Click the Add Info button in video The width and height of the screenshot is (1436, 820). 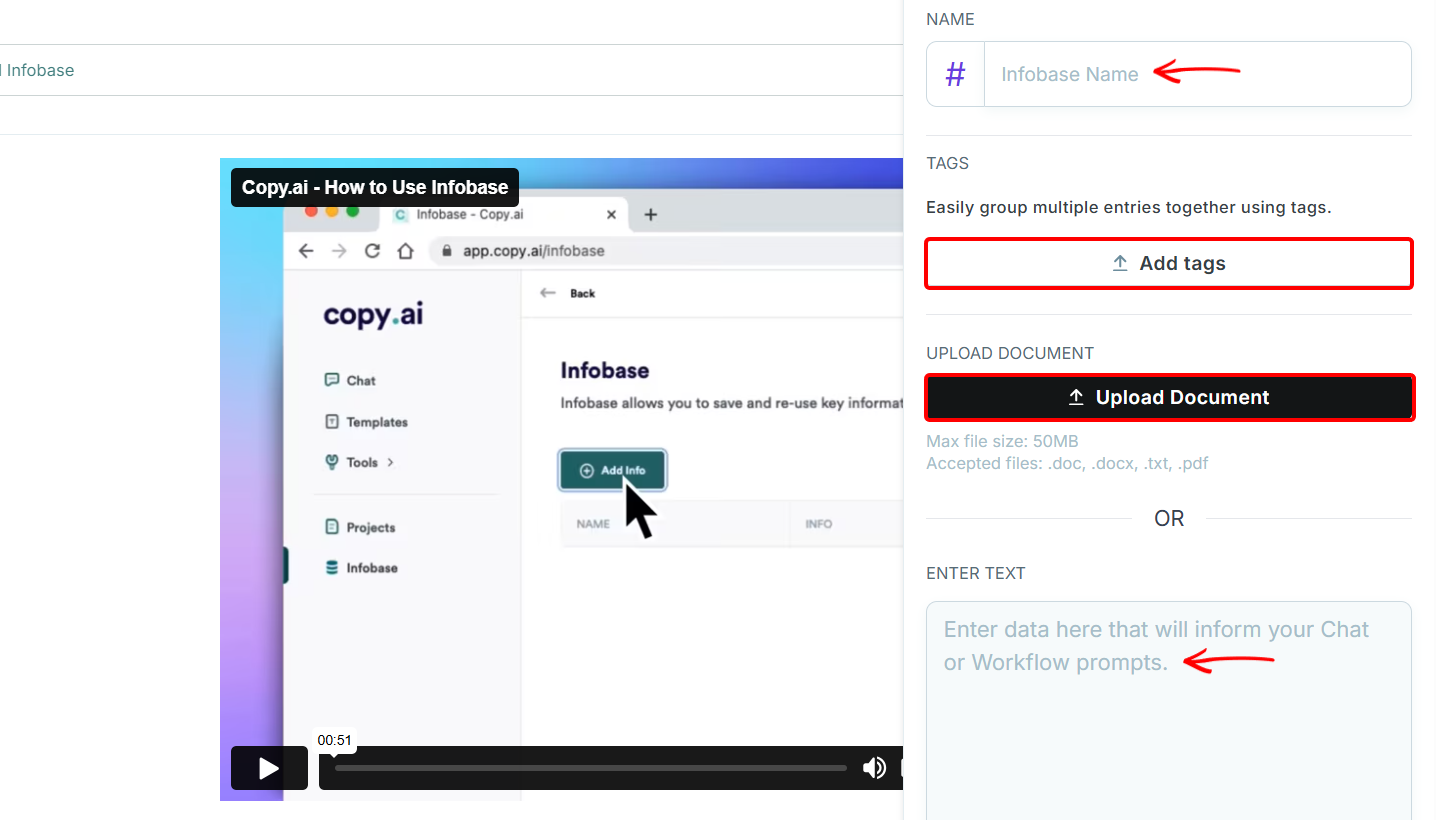(x=612, y=470)
